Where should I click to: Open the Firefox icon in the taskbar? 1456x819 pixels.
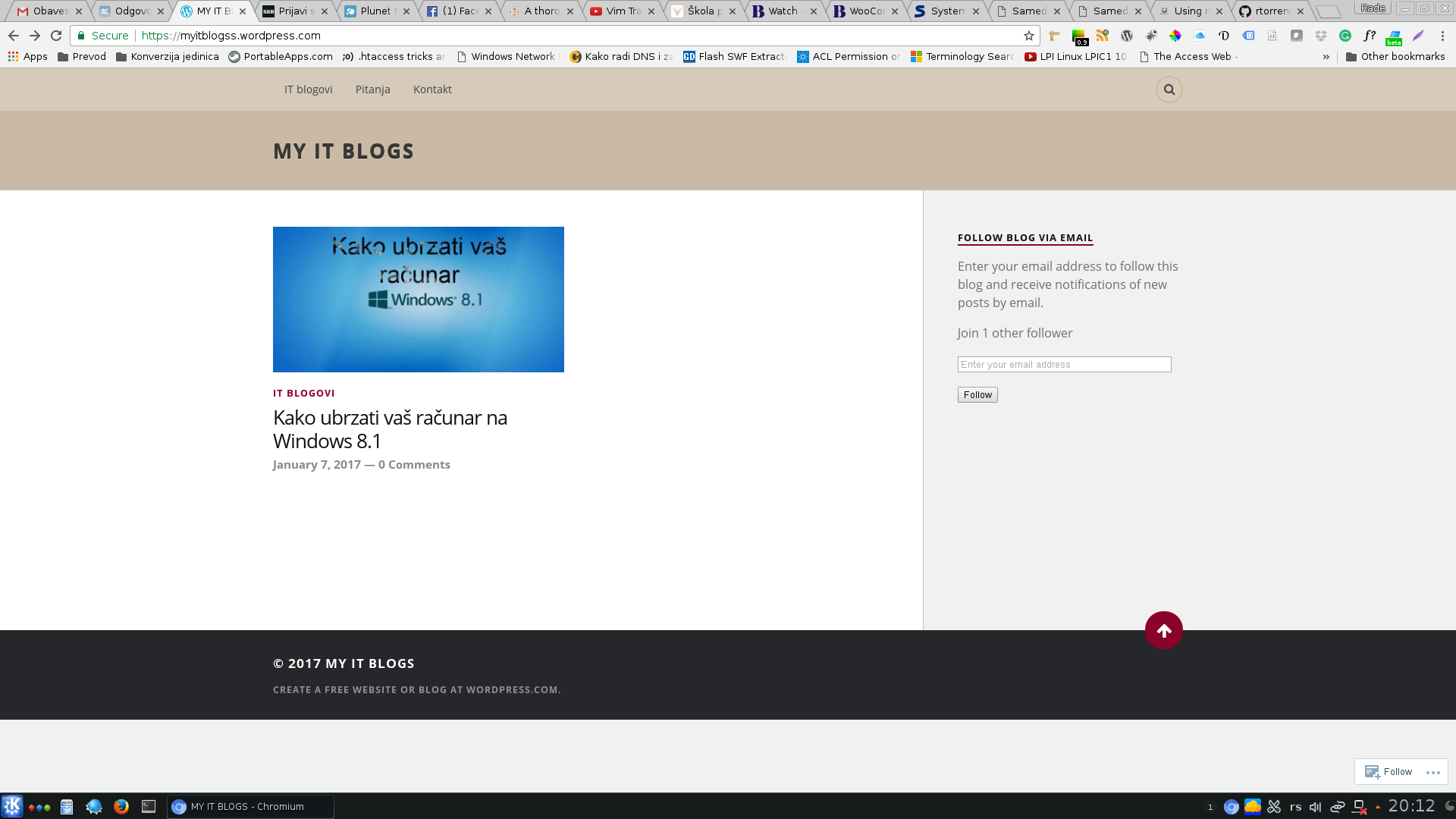pyautogui.click(x=121, y=807)
